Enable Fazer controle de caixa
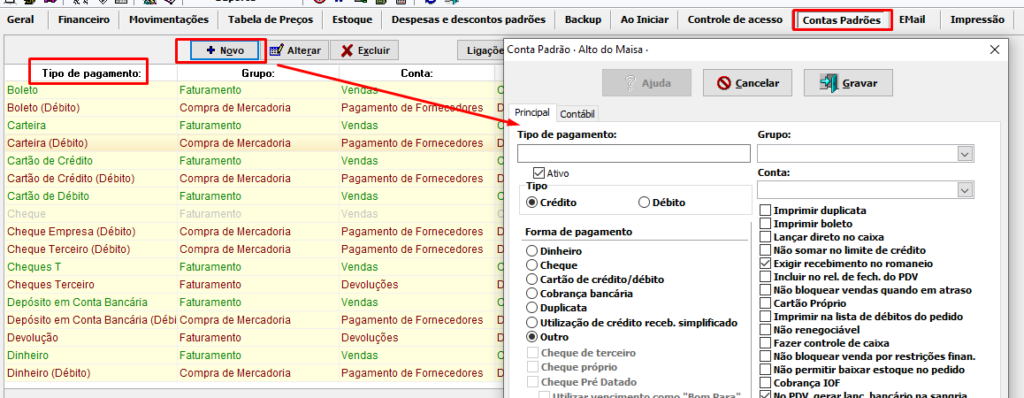The height and width of the screenshot is (398, 1024). tap(765, 343)
